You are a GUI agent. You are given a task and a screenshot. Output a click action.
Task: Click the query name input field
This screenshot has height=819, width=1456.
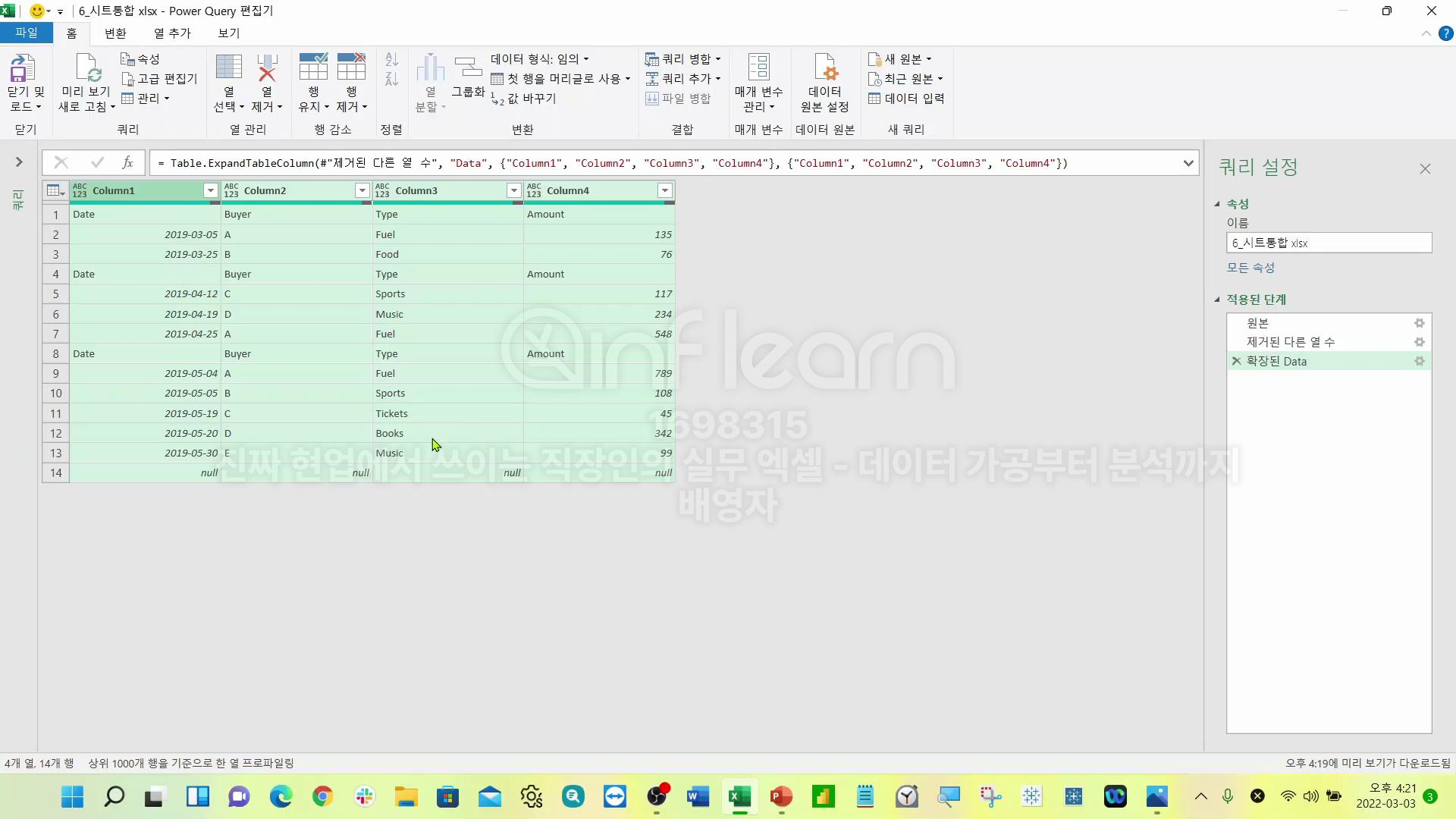pyautogui.click(x=1328, y=243)
